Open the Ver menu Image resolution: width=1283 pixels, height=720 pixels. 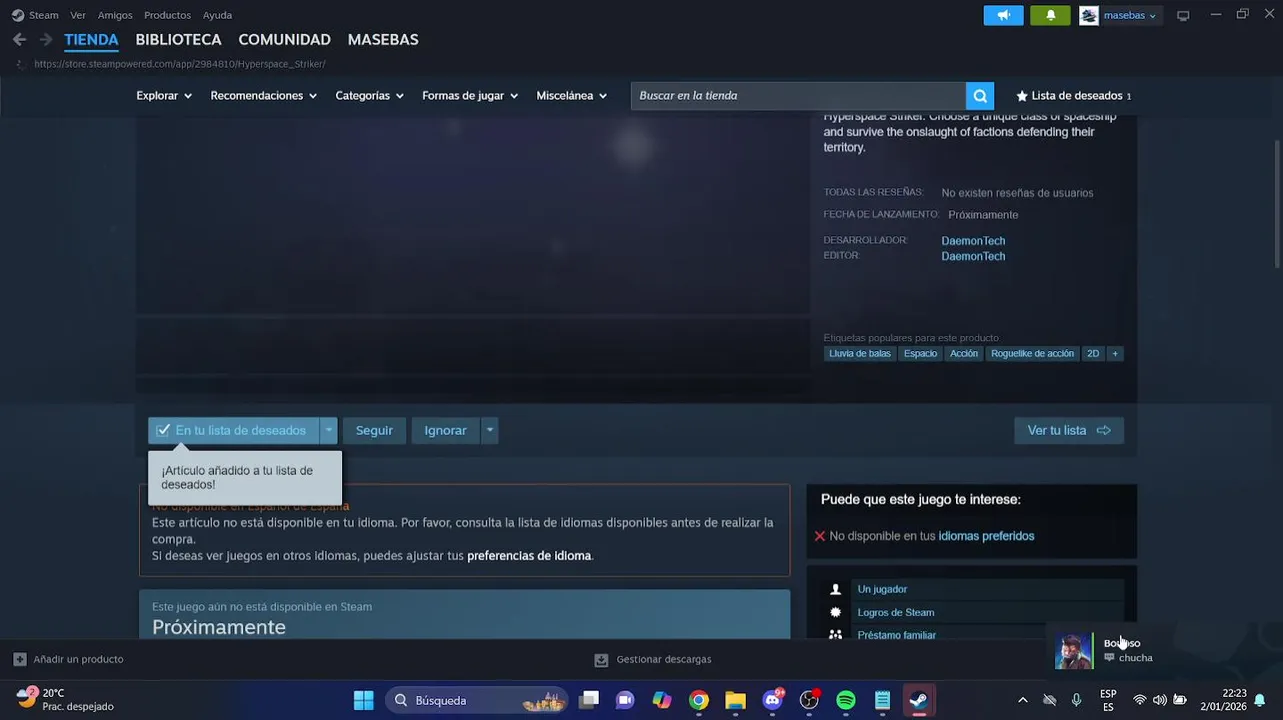[78, 15]
